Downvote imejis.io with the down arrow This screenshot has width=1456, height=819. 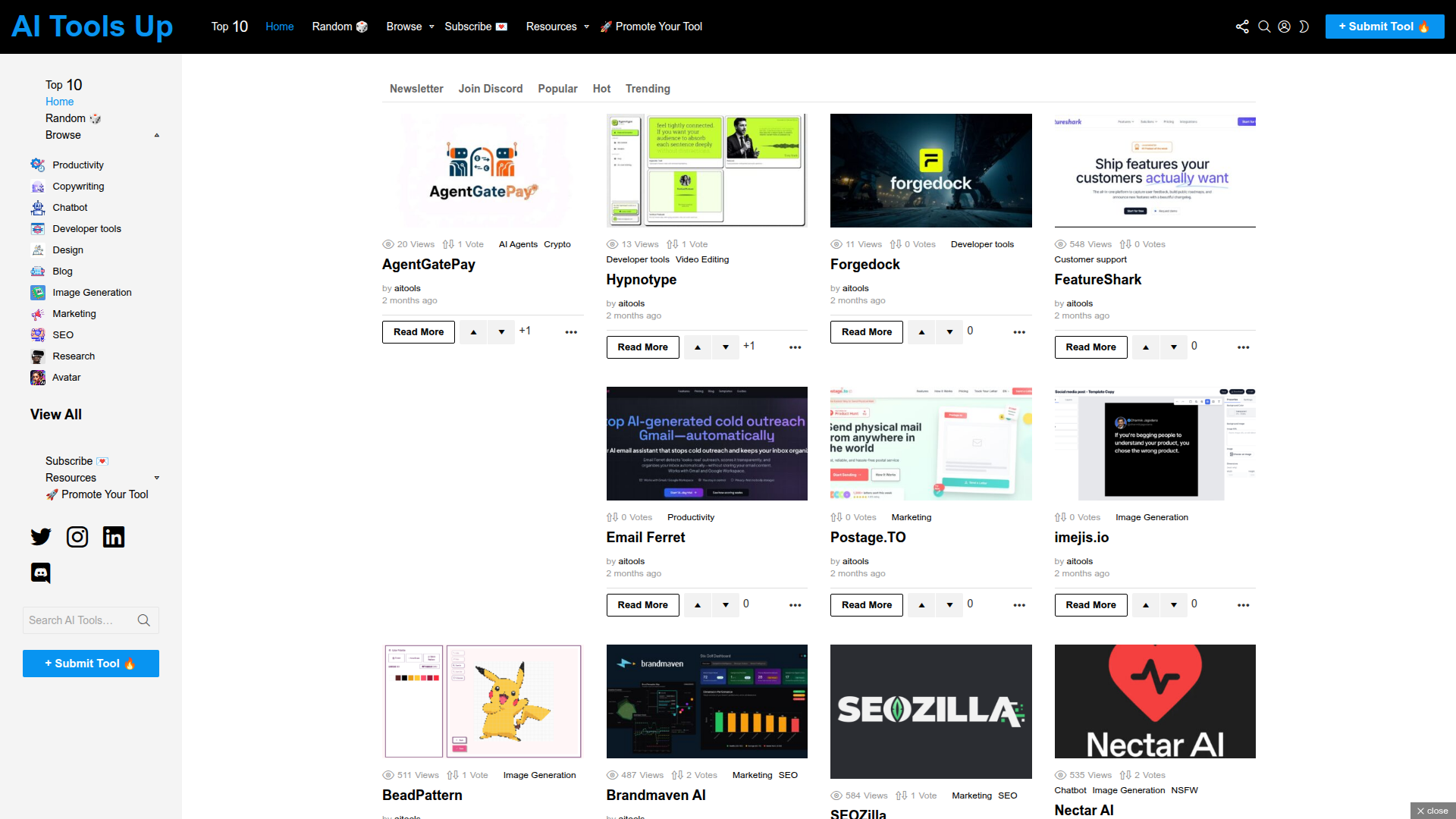[1174, 605]
